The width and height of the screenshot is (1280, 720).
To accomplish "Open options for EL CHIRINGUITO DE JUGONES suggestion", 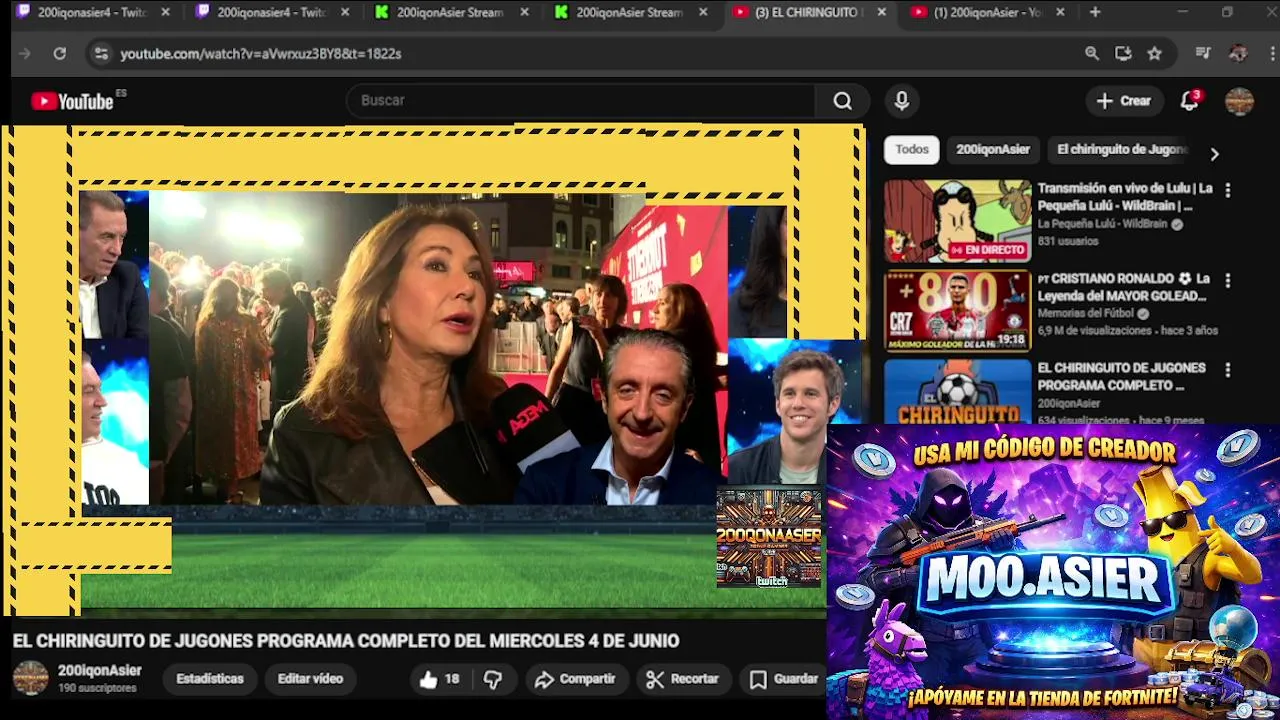I will click(x=1227, y=370).
